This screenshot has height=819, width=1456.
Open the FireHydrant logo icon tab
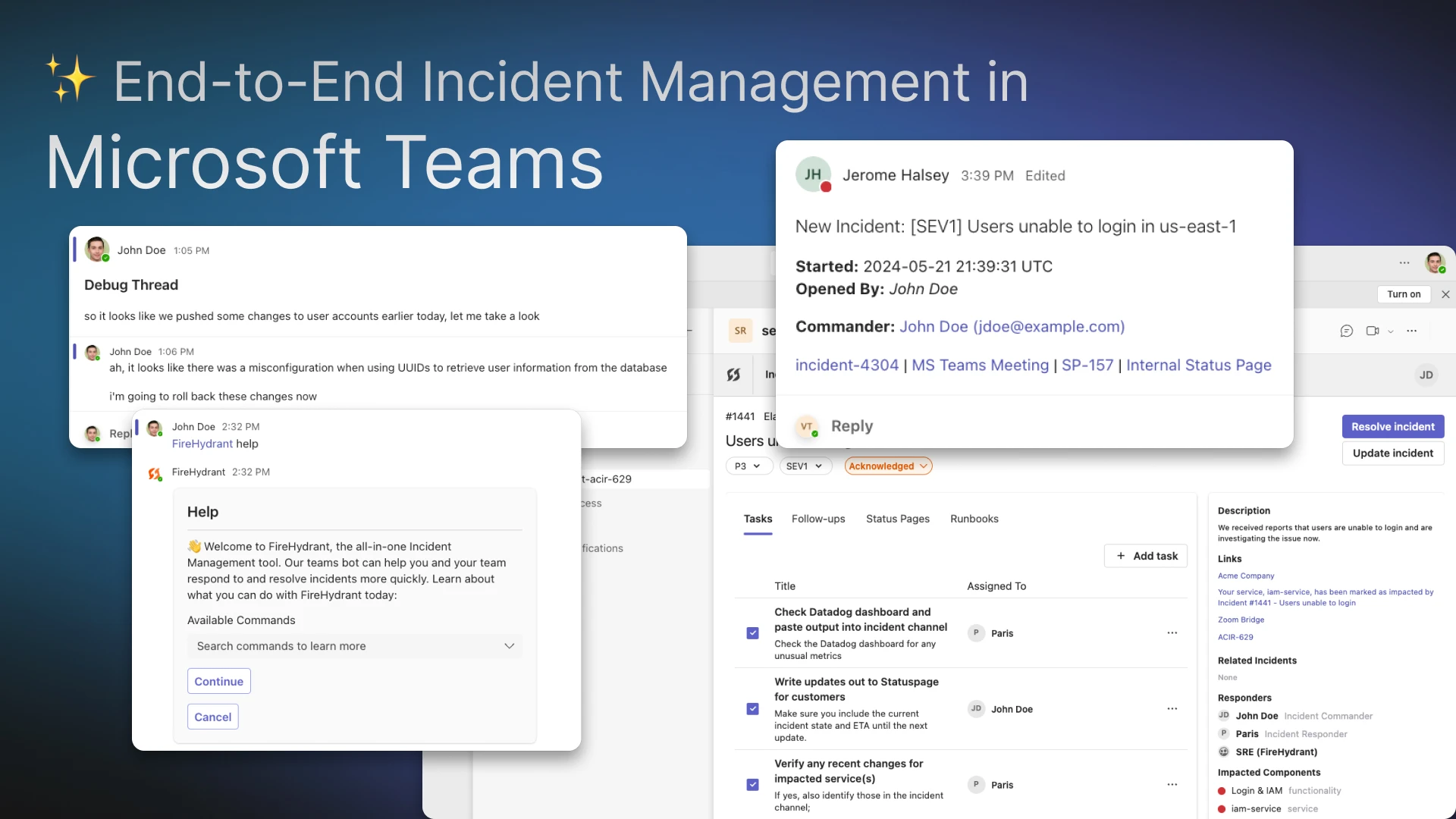click(x=733, y=375)
